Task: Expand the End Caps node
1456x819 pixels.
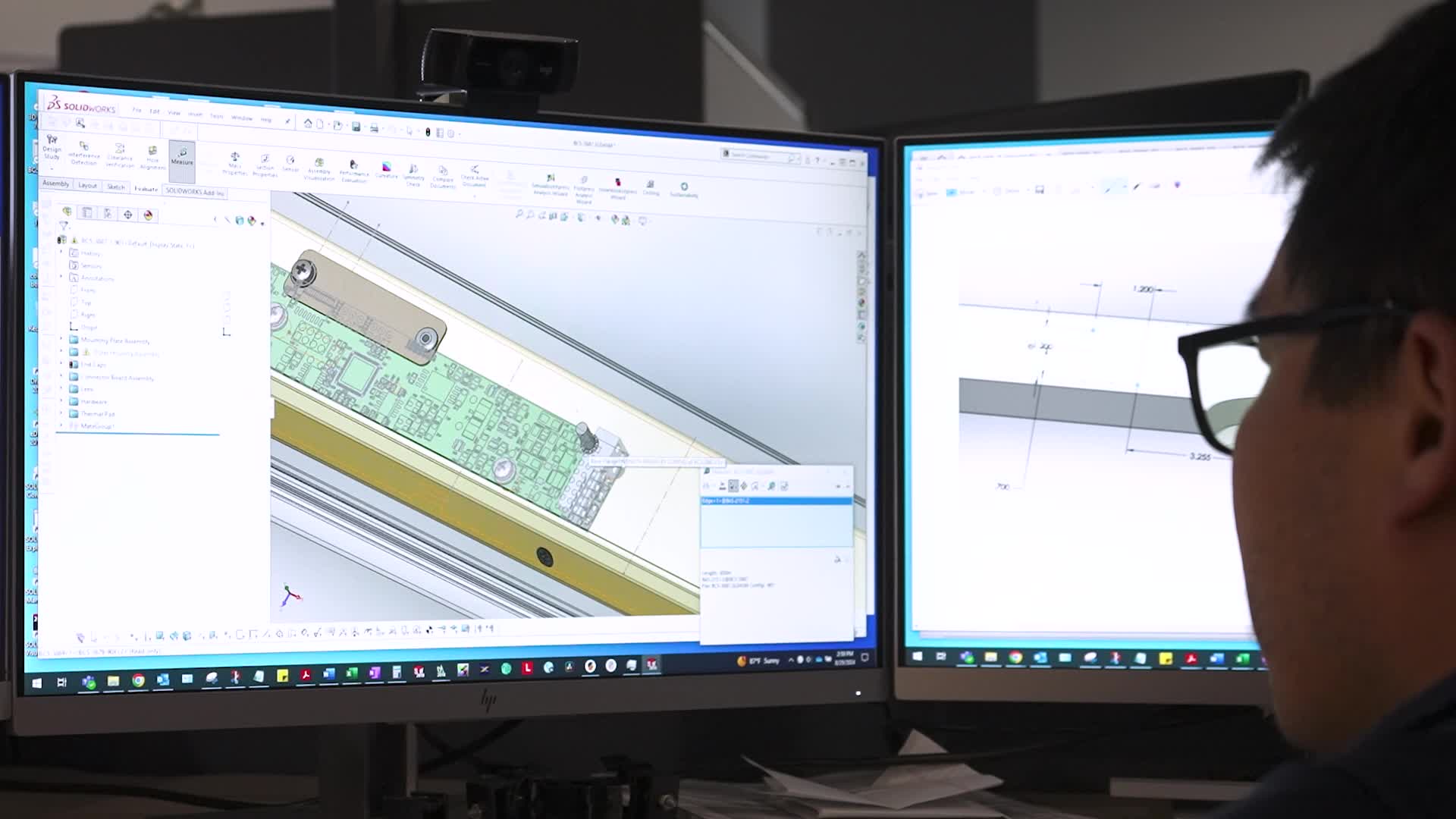Action: (61, 364)
